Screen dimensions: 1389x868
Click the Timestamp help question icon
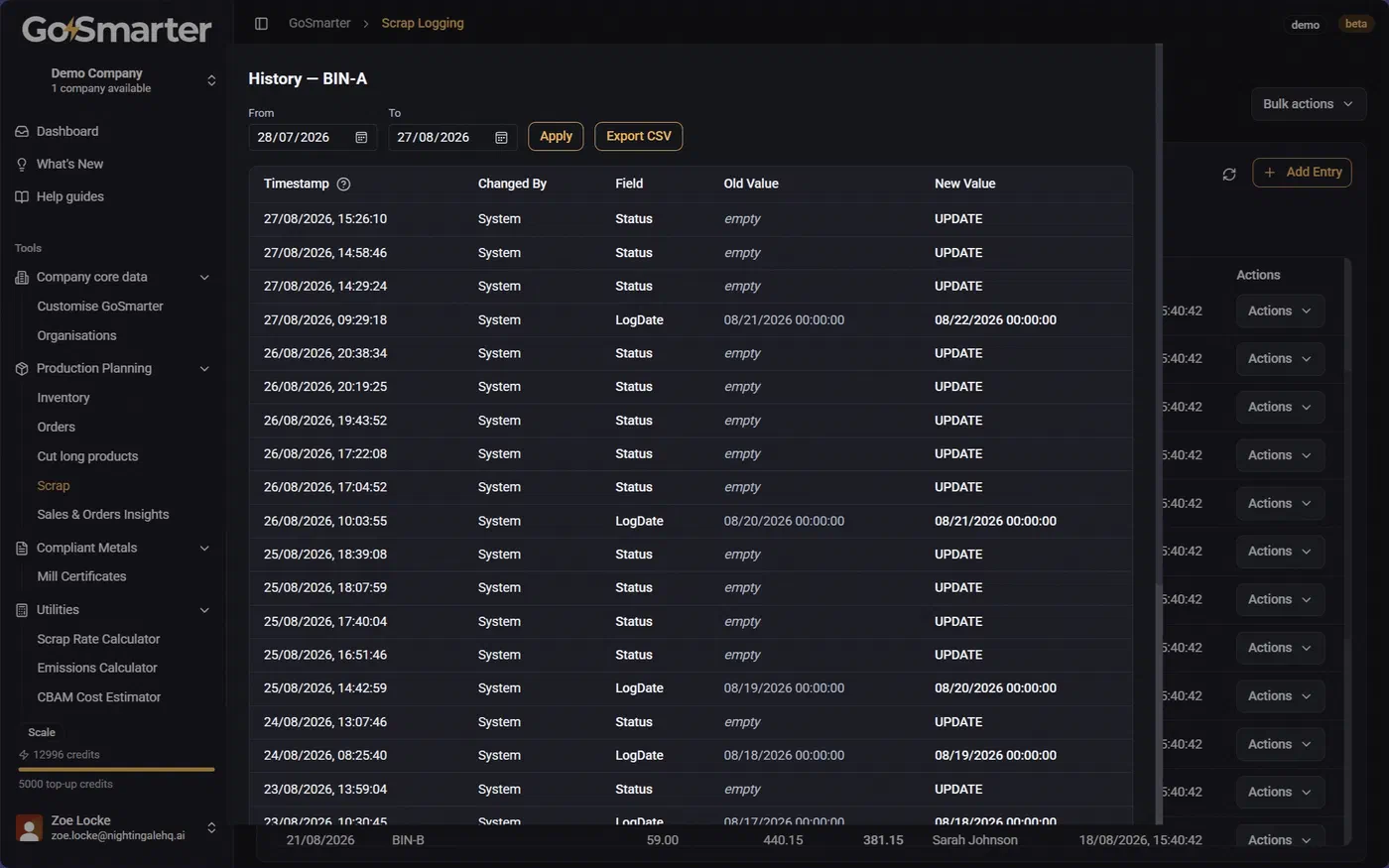343,184
